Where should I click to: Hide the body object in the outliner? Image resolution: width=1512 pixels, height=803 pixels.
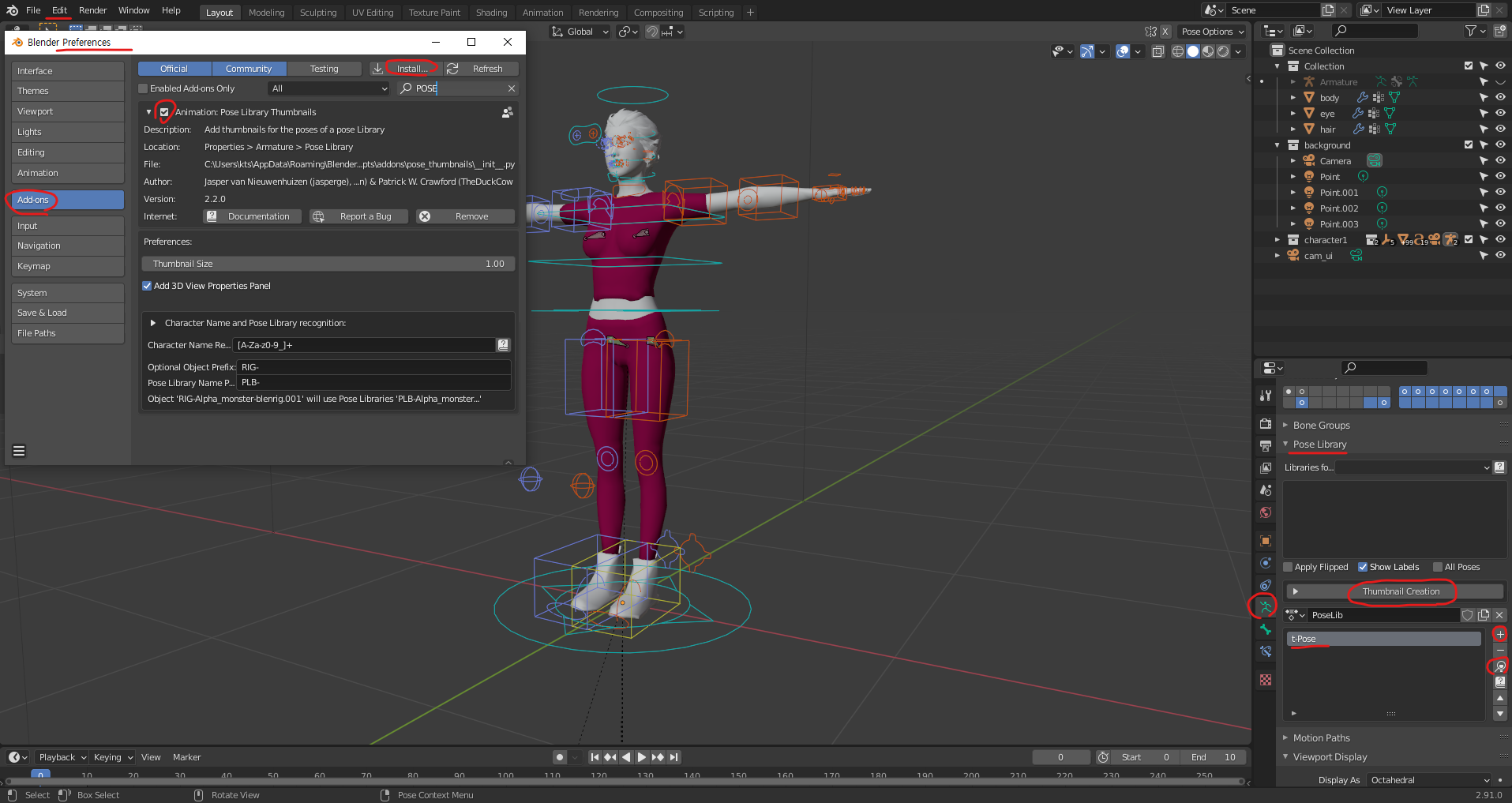(x=1500, y=97)
